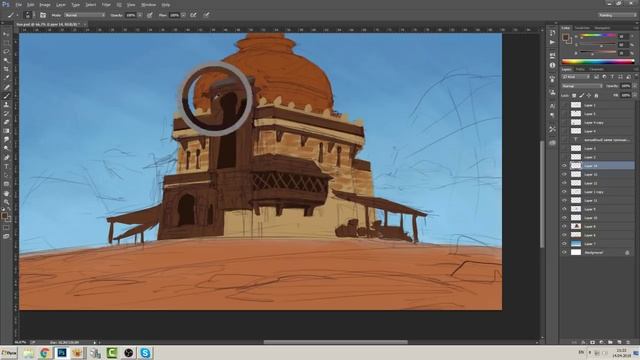Select the Rectangle shape tool
This screenshot has width=640, height=360.
tap(6, 184)
